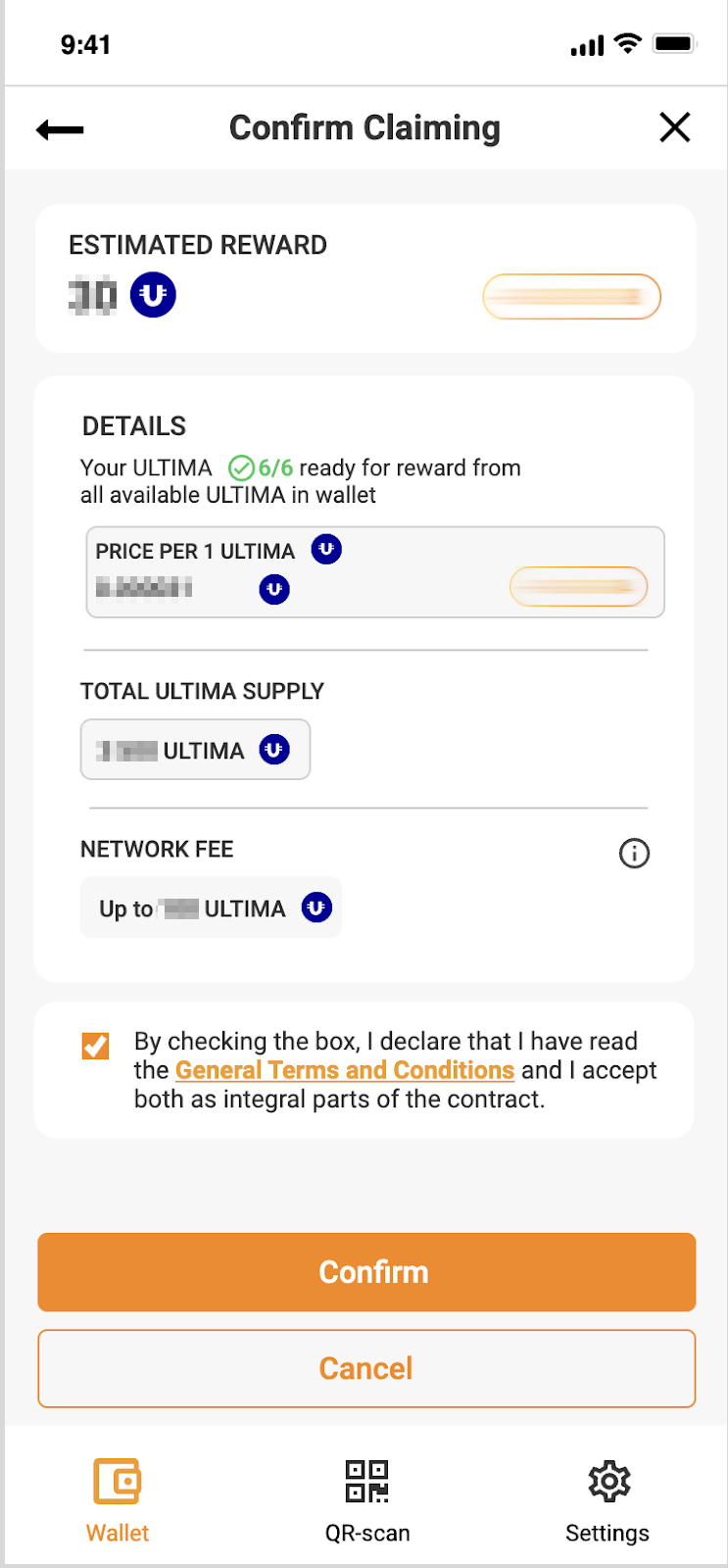Click the coin icon in total ULTIMA supply box
Image resolution: width=728 pixels, height=1568 pixels.
(274, 750)
